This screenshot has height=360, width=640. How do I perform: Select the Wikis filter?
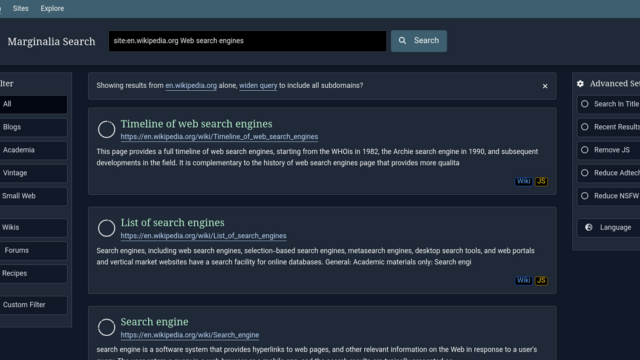(33, 228)
